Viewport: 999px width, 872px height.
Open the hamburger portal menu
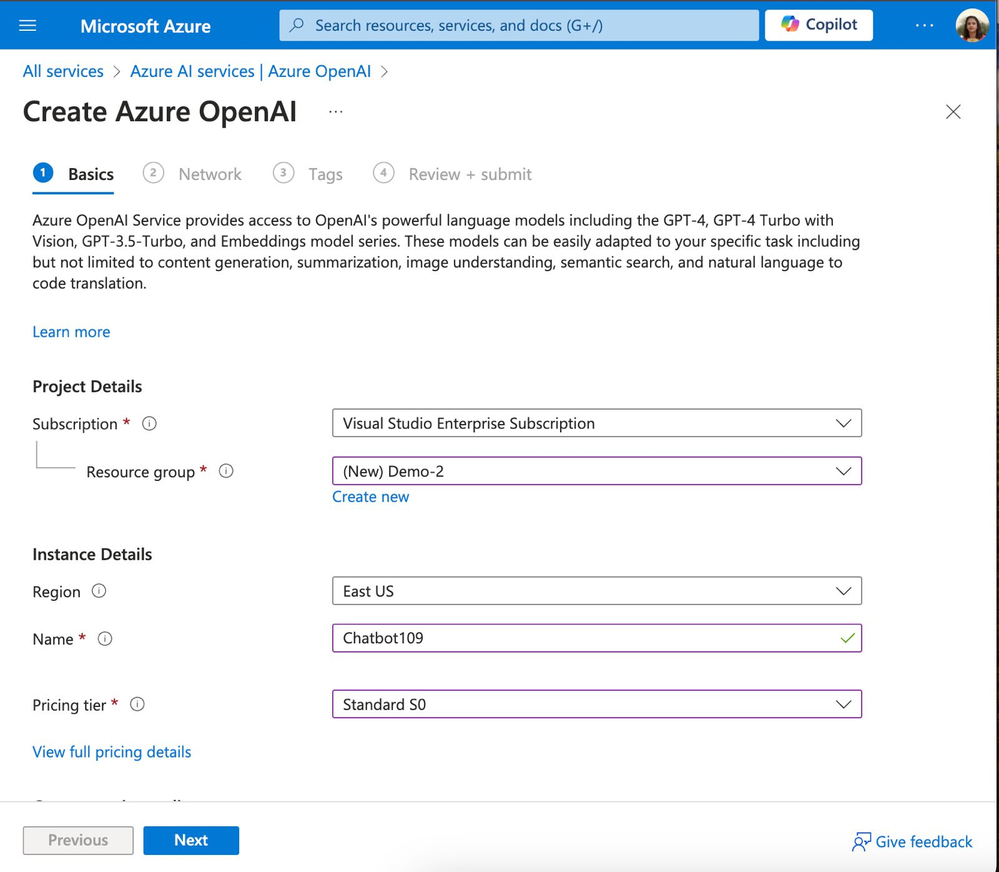click(x=27, y=25)
